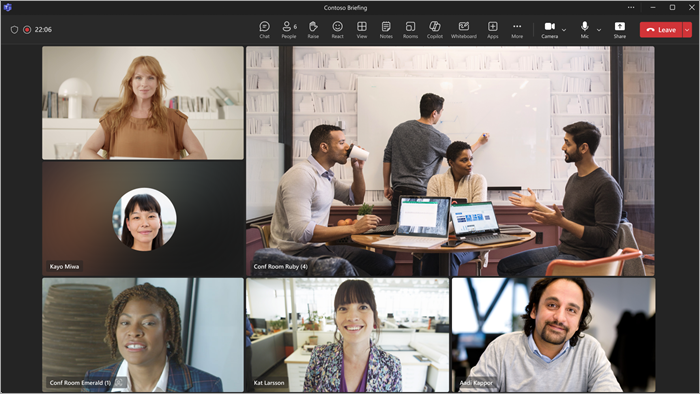
Task: Mute or unmute the Mic
Action: 584,30
